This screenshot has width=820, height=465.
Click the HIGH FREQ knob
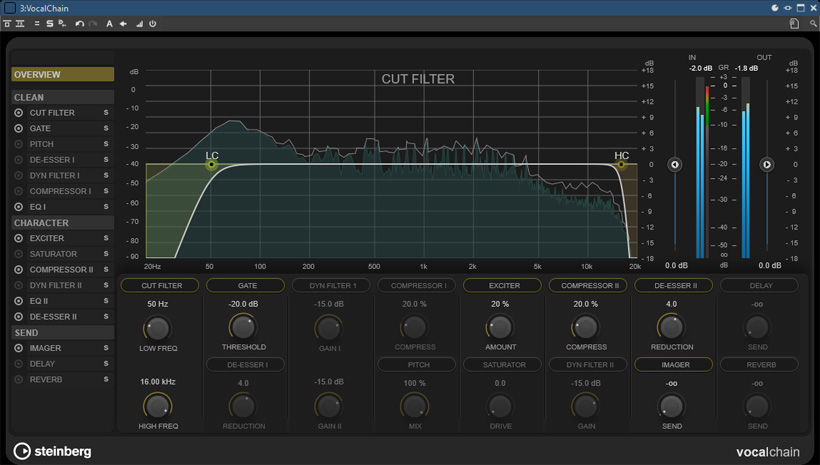point(157,406)
